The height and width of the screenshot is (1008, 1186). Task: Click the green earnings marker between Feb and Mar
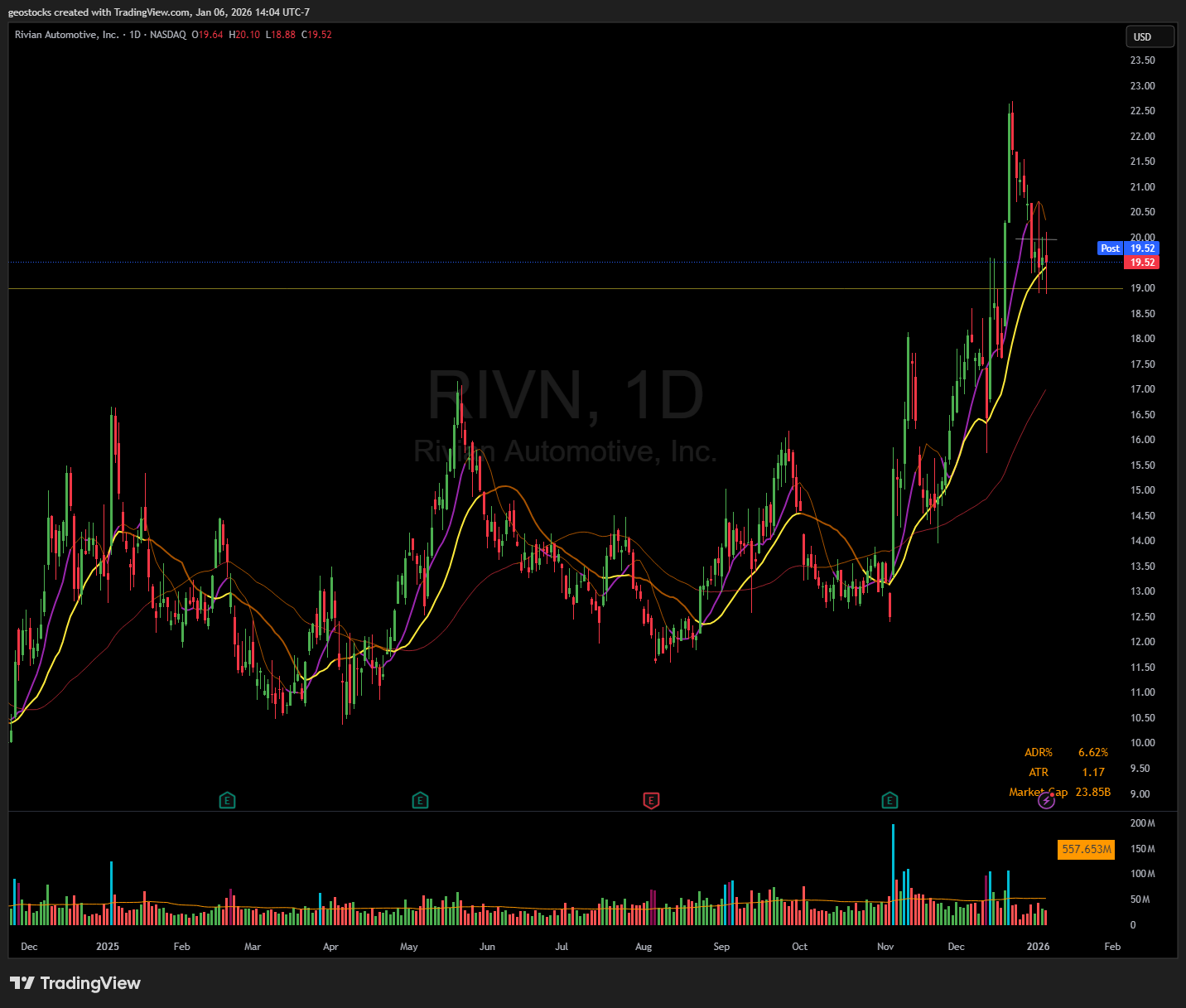click(227, 801)
